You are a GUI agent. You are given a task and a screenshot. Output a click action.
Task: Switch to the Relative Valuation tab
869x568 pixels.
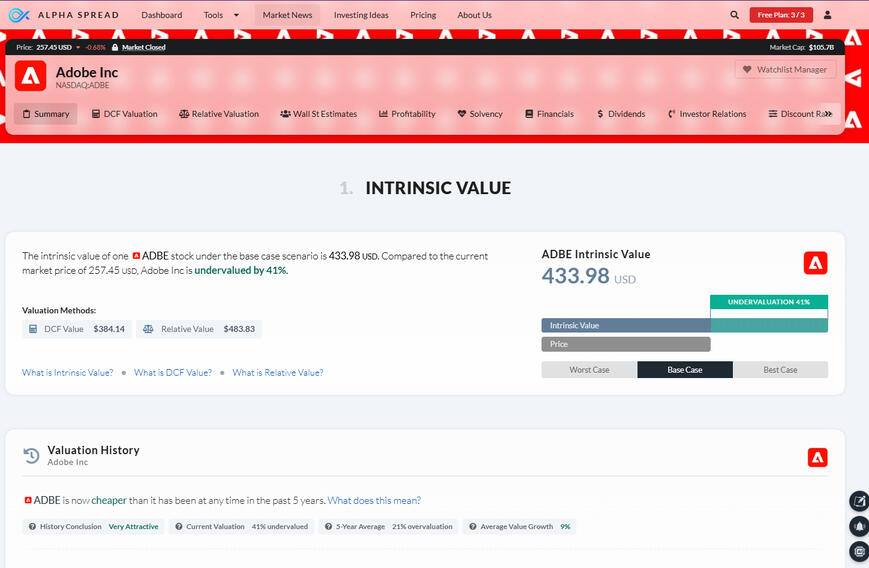(x=219, y=114)
